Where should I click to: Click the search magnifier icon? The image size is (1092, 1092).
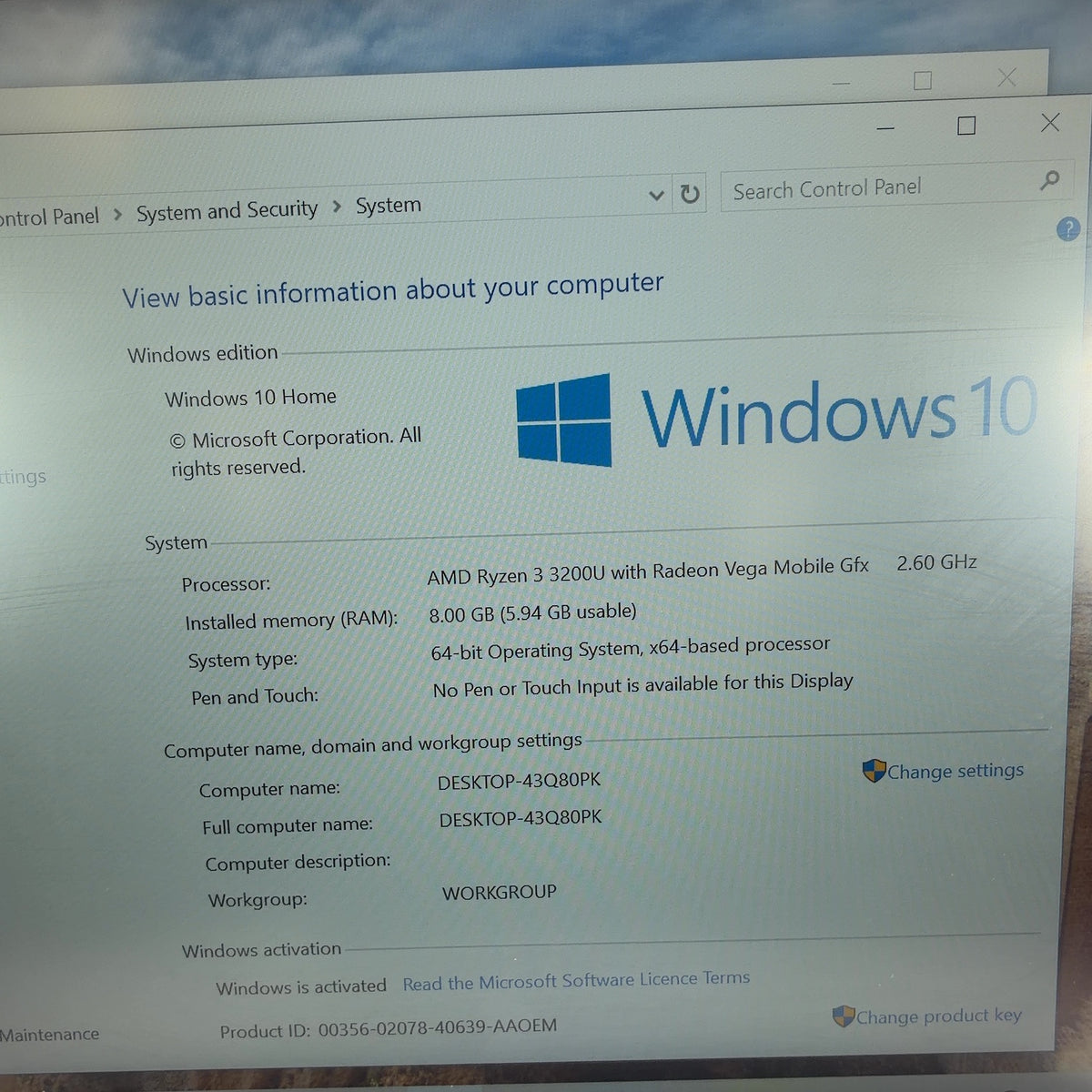tap(1049, 180)
